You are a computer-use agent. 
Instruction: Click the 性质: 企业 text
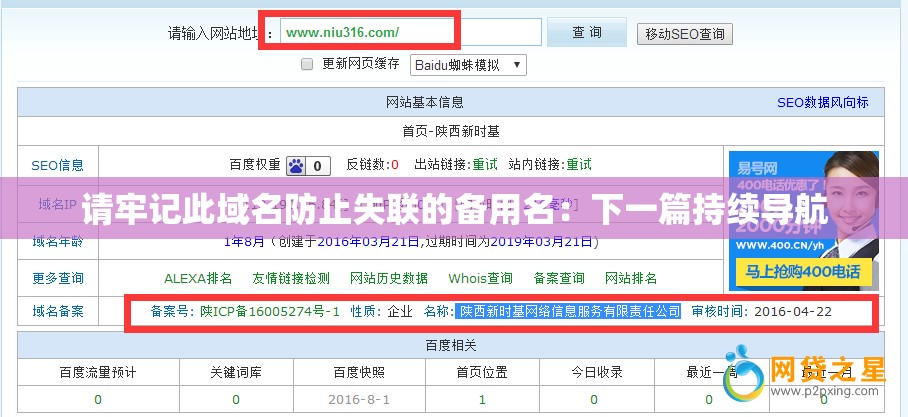[382, 312]
